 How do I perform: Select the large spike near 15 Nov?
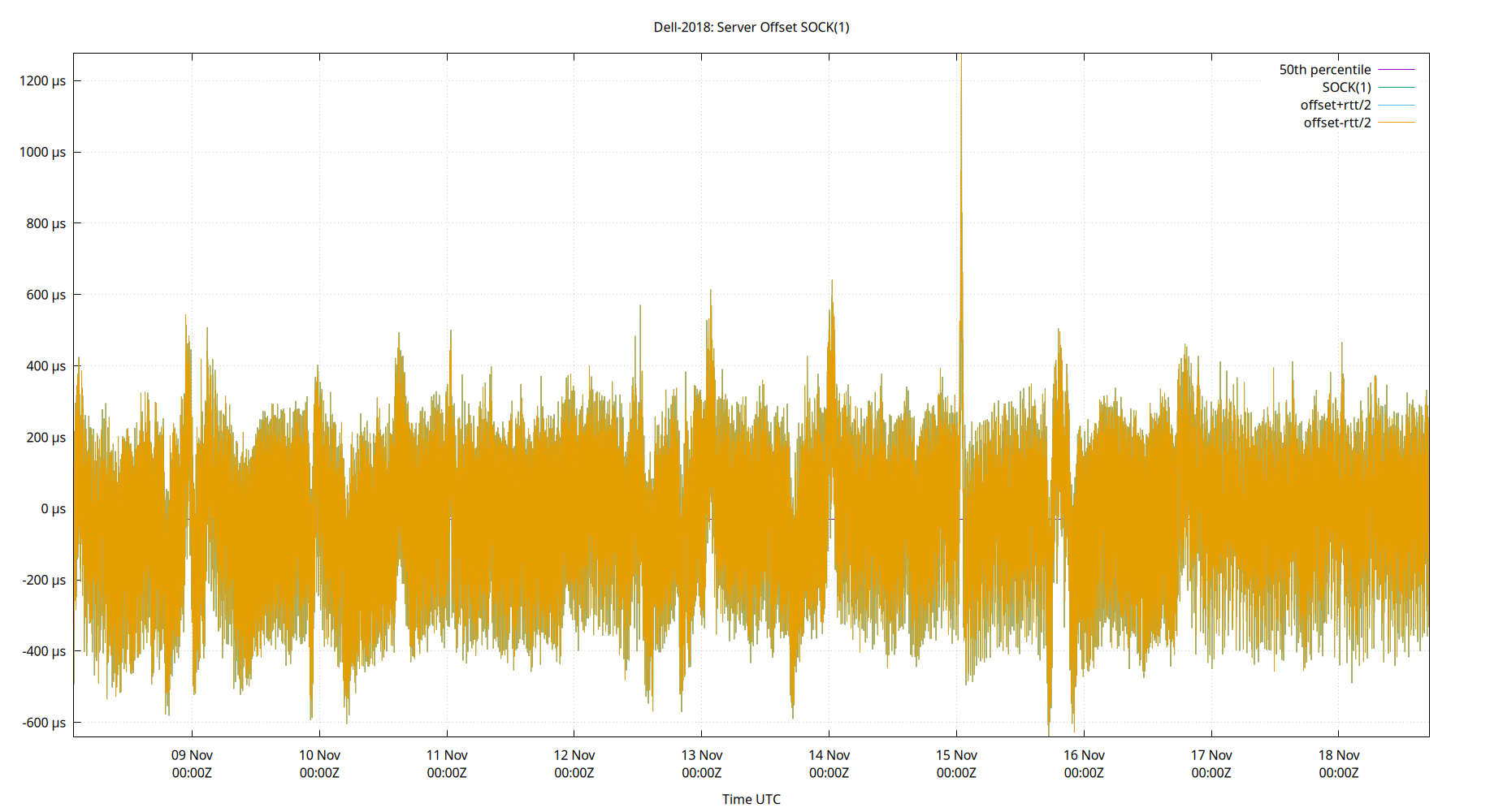pyautogui.click(x=960, y=162)
